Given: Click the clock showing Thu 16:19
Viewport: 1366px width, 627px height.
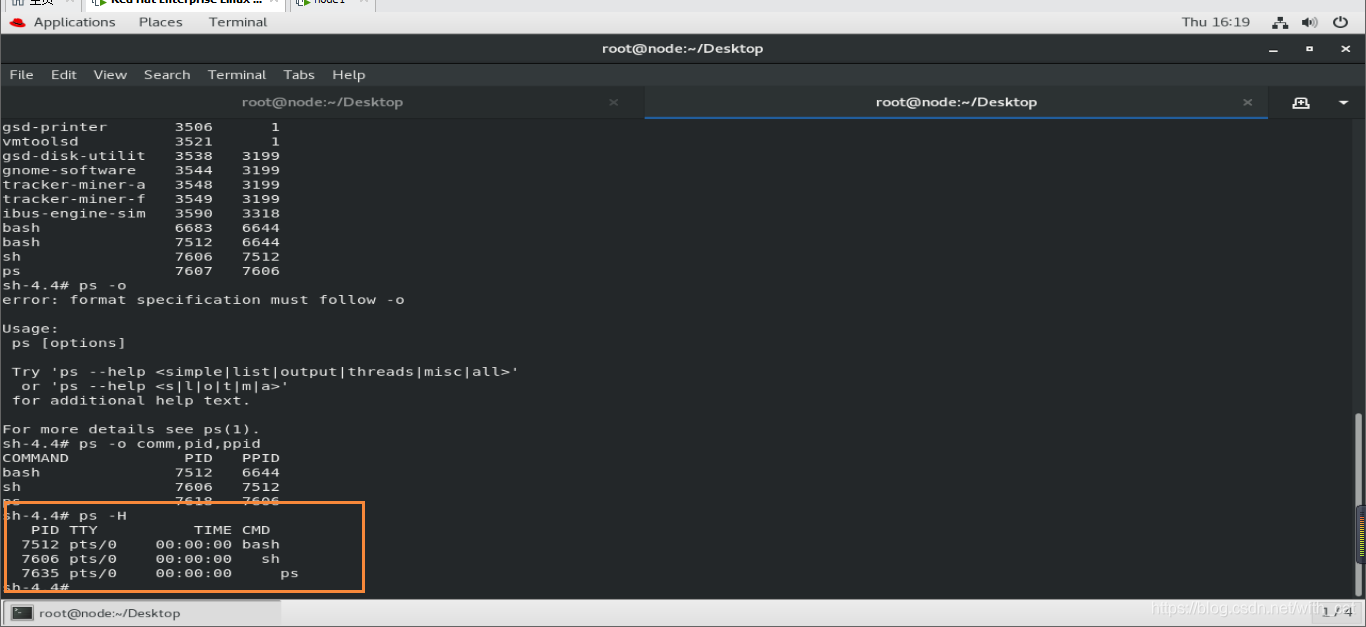Looking at the screenshot, I should click(x=1216, y=22).
